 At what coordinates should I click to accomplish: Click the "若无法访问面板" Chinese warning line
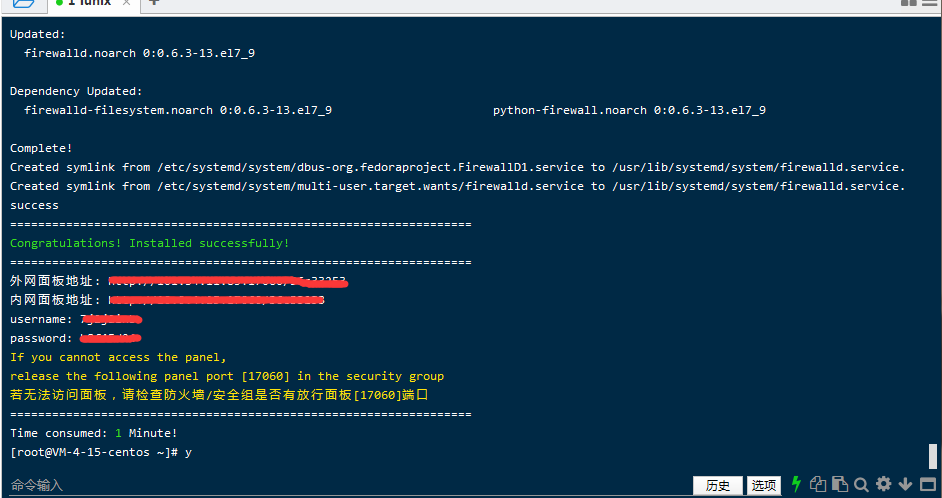point(219,395)
